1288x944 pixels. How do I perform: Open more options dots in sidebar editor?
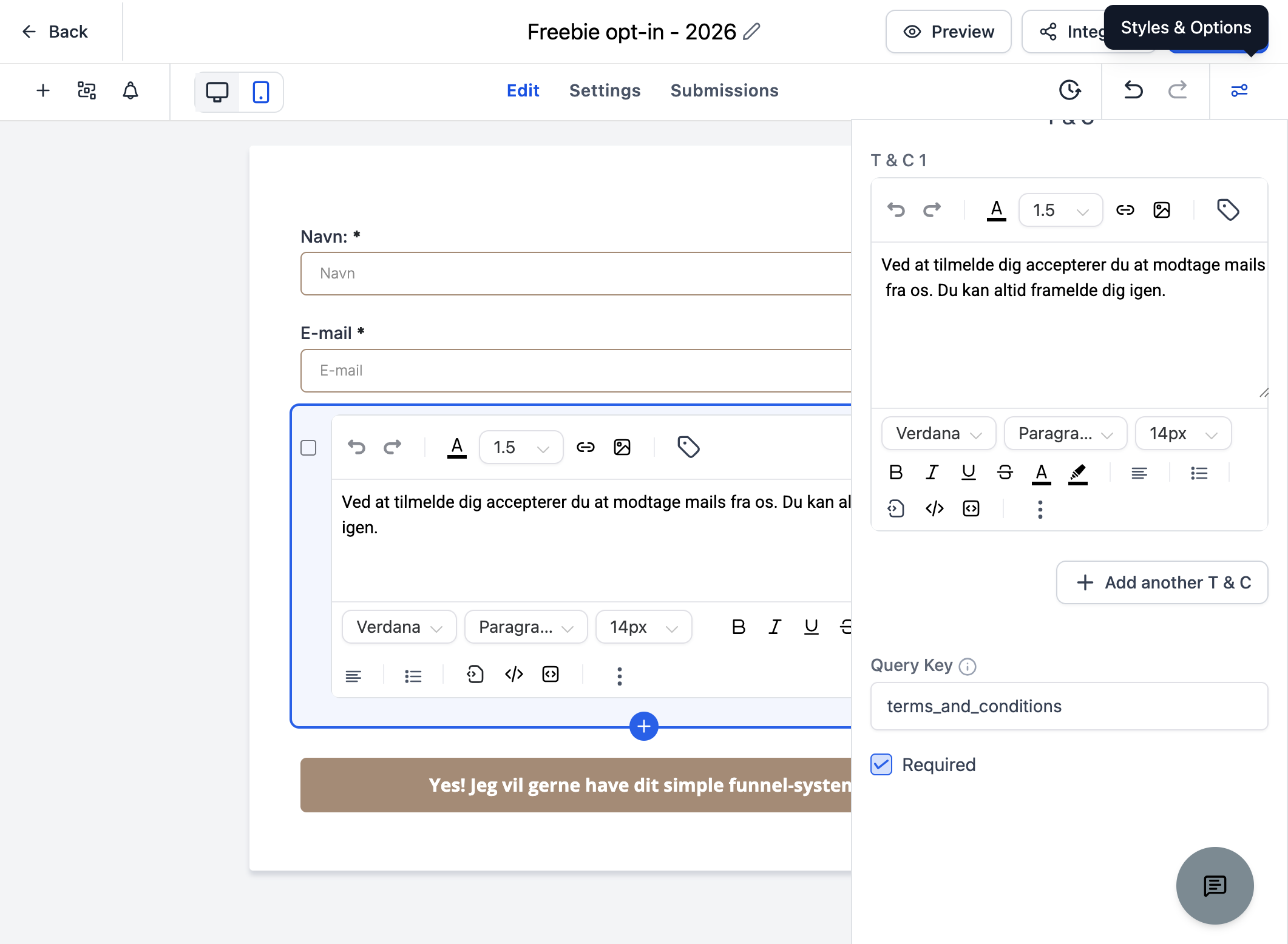[x=1040, y=509]
